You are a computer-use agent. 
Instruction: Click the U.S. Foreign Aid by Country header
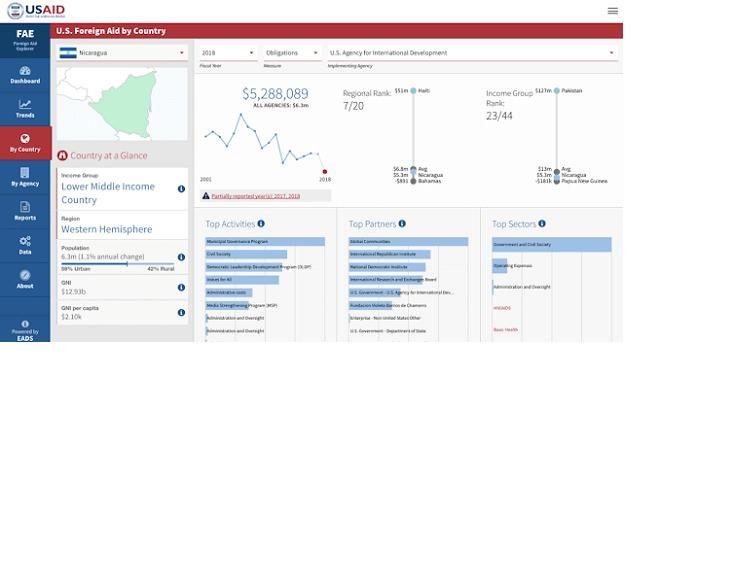pos(111,31)
